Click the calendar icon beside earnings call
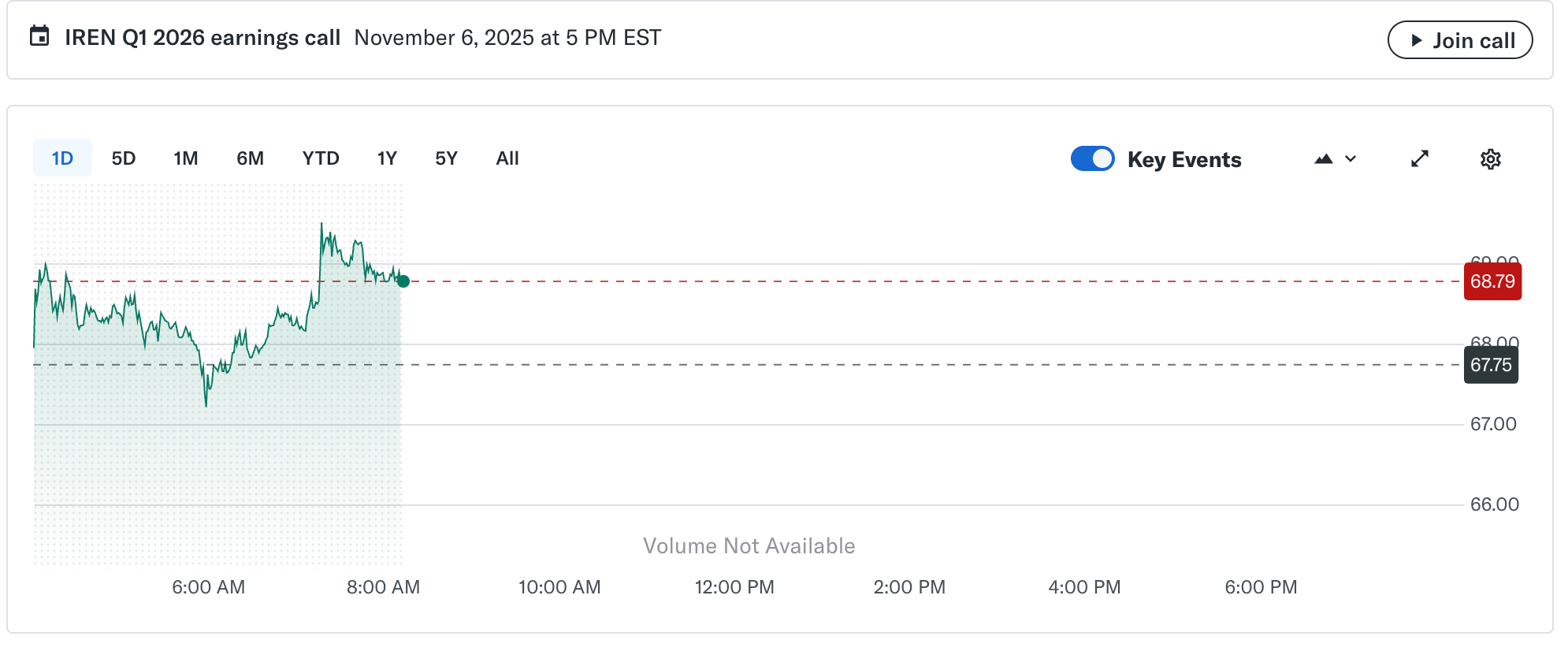 click(39, 36)
